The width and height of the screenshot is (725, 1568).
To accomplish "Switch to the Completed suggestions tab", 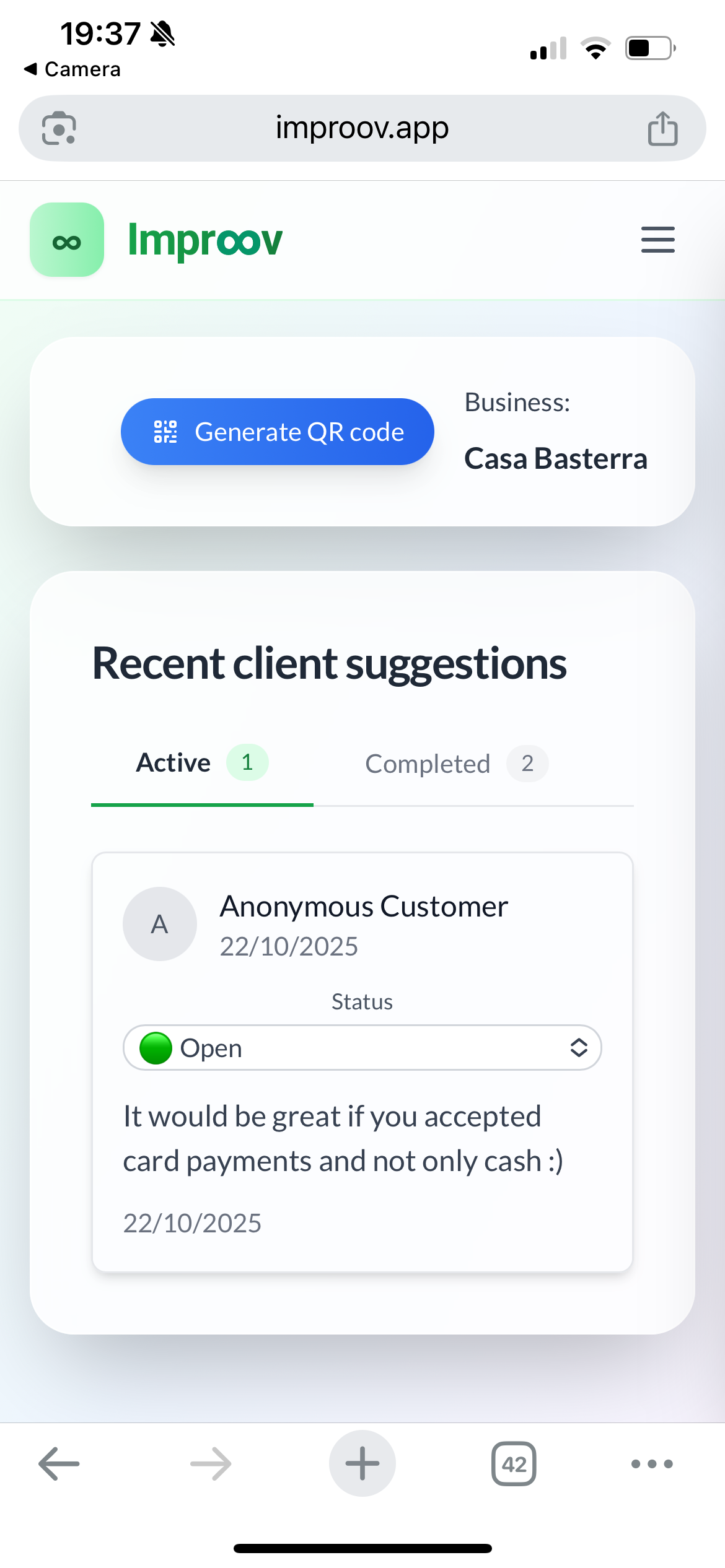I will (427, 763).
